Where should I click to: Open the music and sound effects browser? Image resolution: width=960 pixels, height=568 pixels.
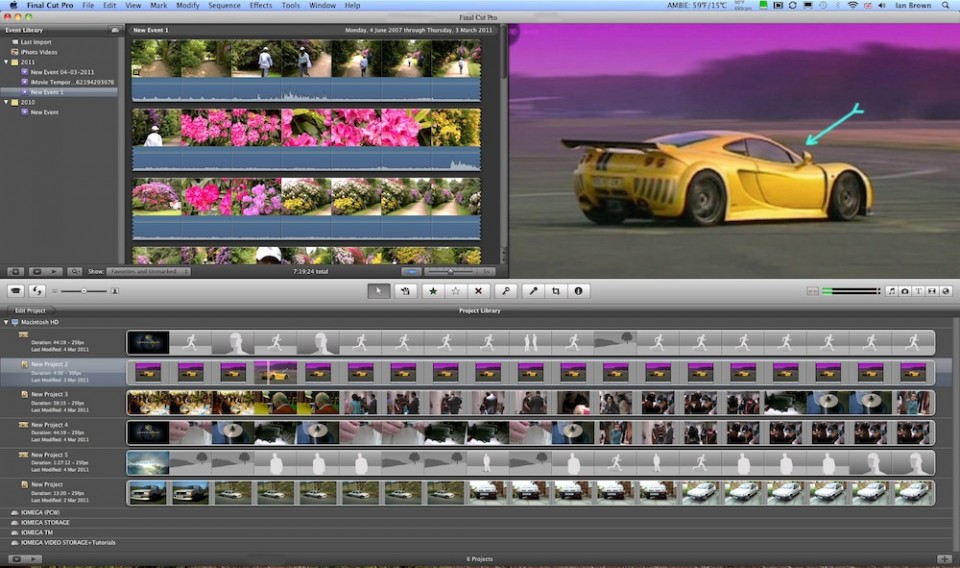click(x=891, y=291)
